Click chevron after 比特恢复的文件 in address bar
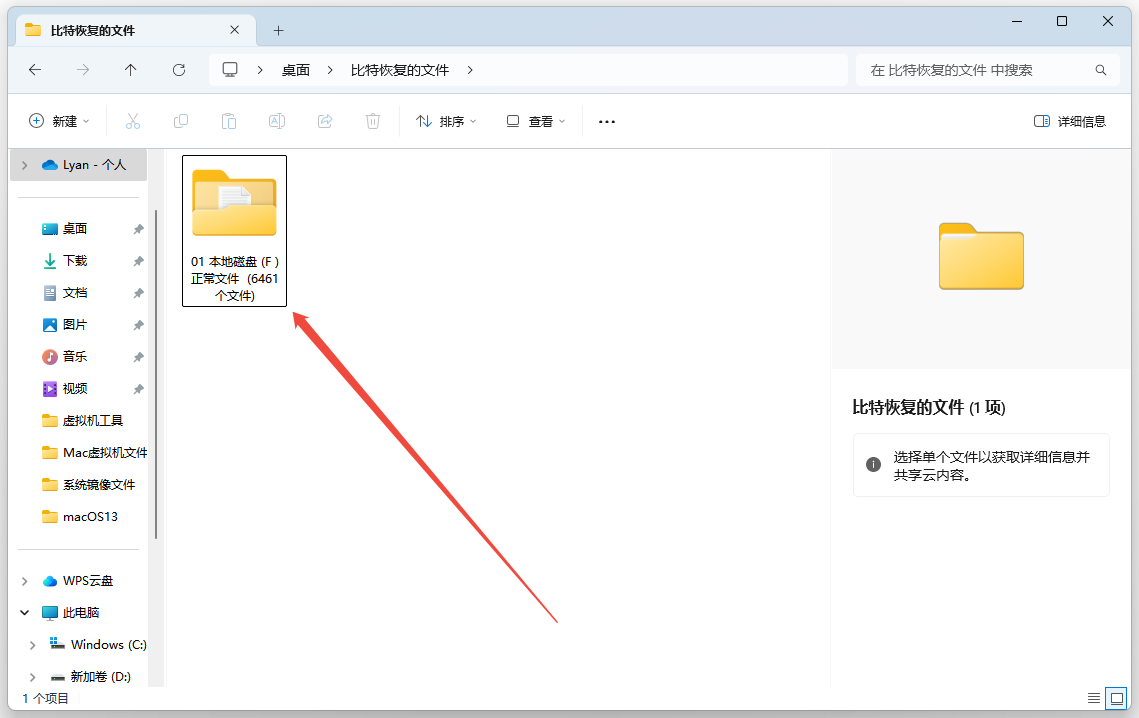This screenshot has width=1139, height=718. [x=470, y=70]
